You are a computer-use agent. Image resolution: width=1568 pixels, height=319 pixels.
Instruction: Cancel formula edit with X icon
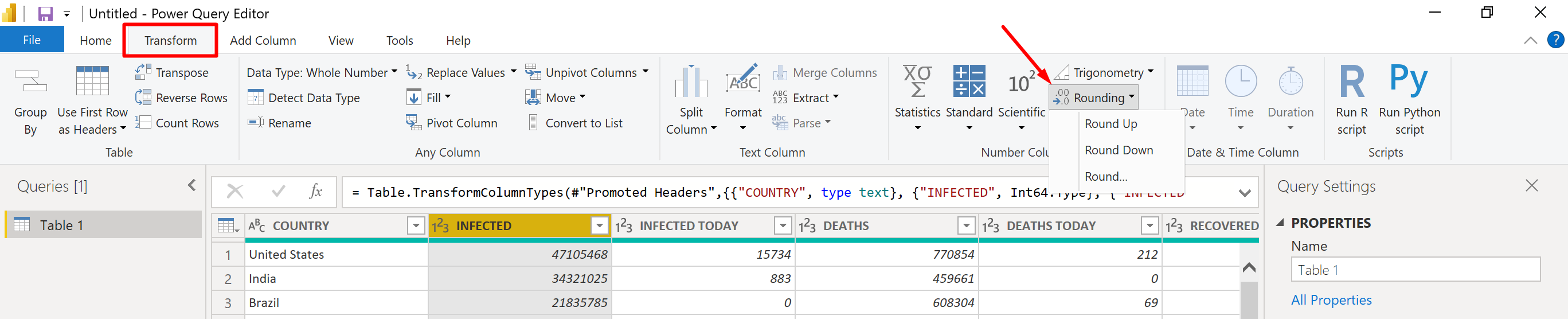click(x=235, y=192)
